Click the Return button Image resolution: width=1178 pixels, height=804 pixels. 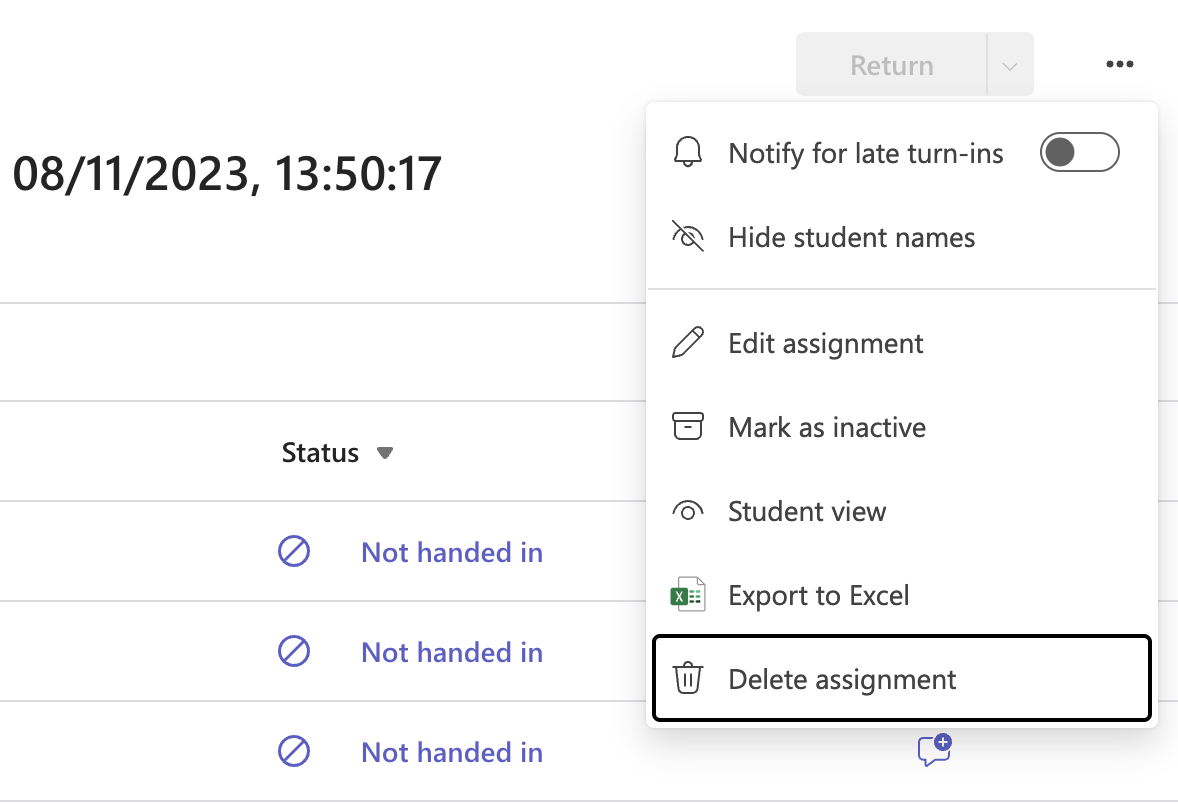(x=891, y=64)
